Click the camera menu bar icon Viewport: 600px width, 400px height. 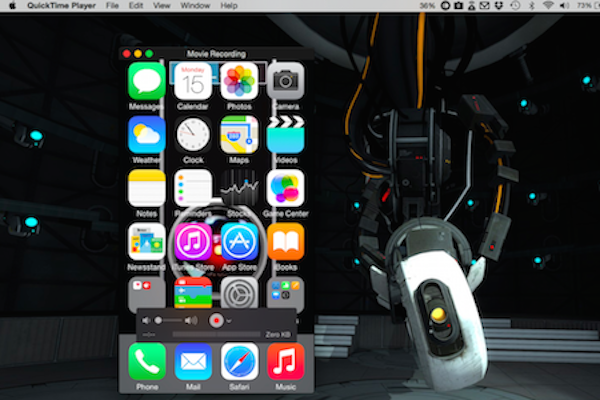pyautogui.click(x=458, y=6)
